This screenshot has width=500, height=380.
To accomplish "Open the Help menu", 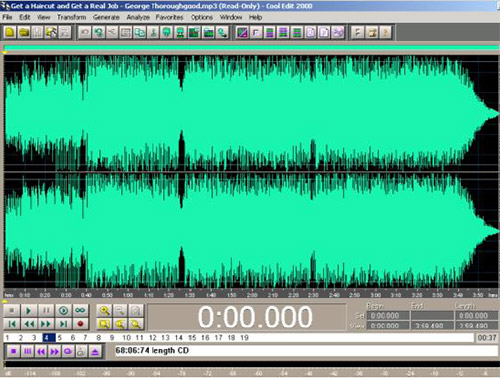I will (x=255, y=17).
